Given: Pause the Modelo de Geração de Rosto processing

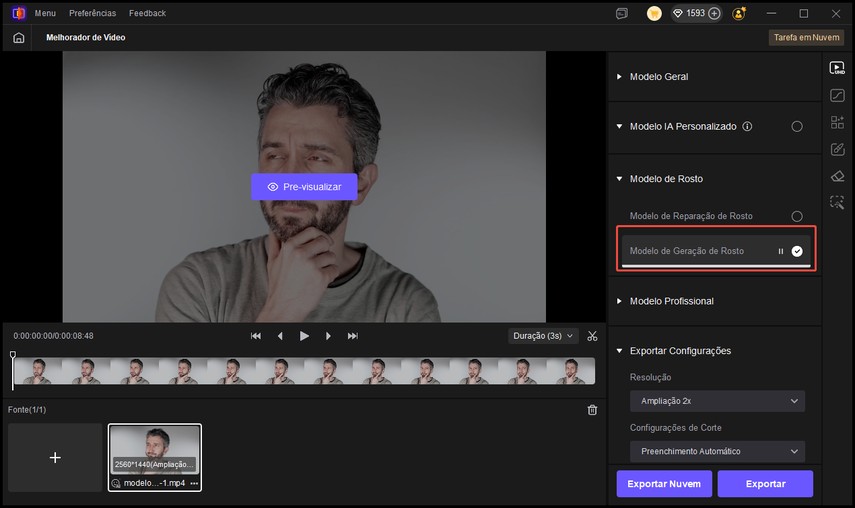Looking at the screenshot, I should point(781,251).
